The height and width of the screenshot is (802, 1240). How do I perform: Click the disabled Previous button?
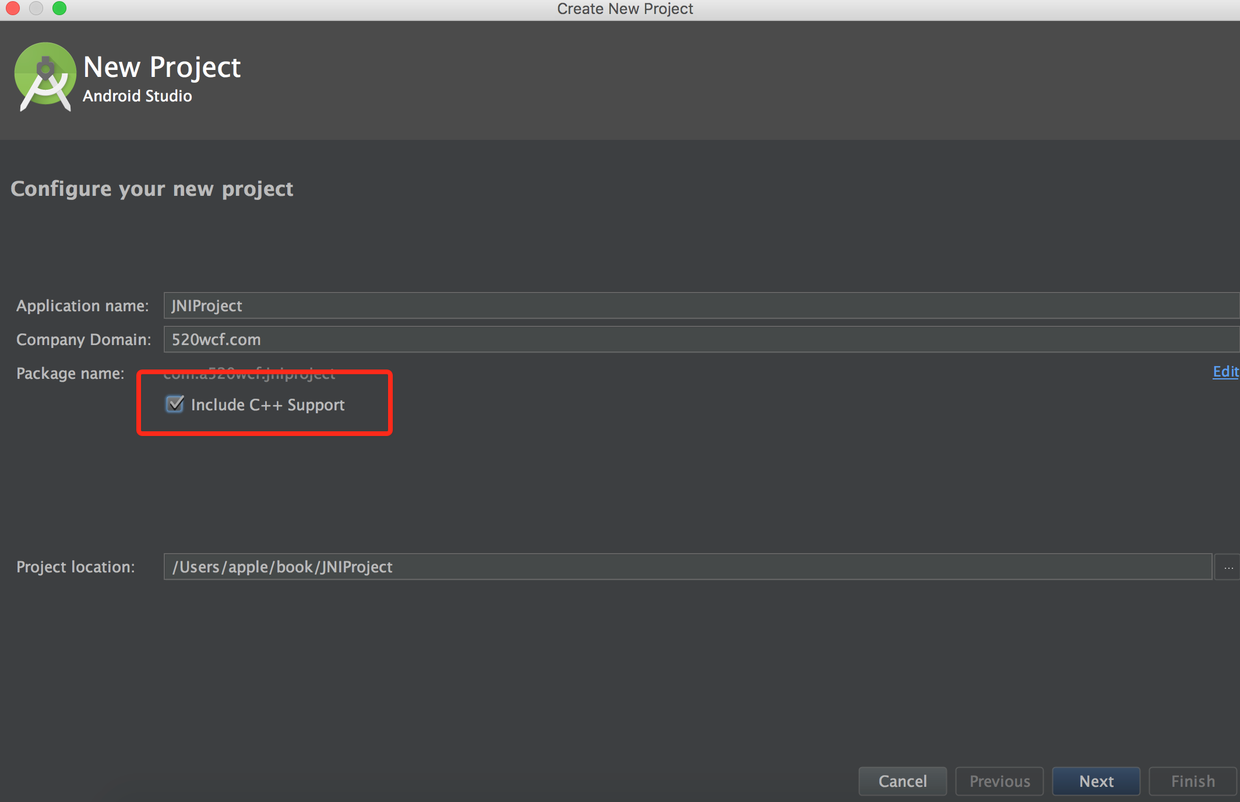point(999,781)
